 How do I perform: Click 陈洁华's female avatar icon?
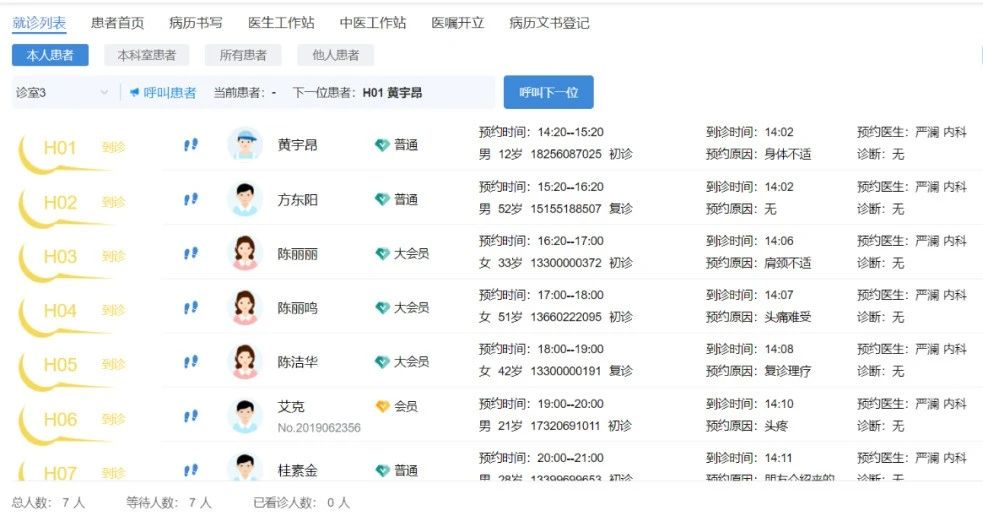[244, 362]
